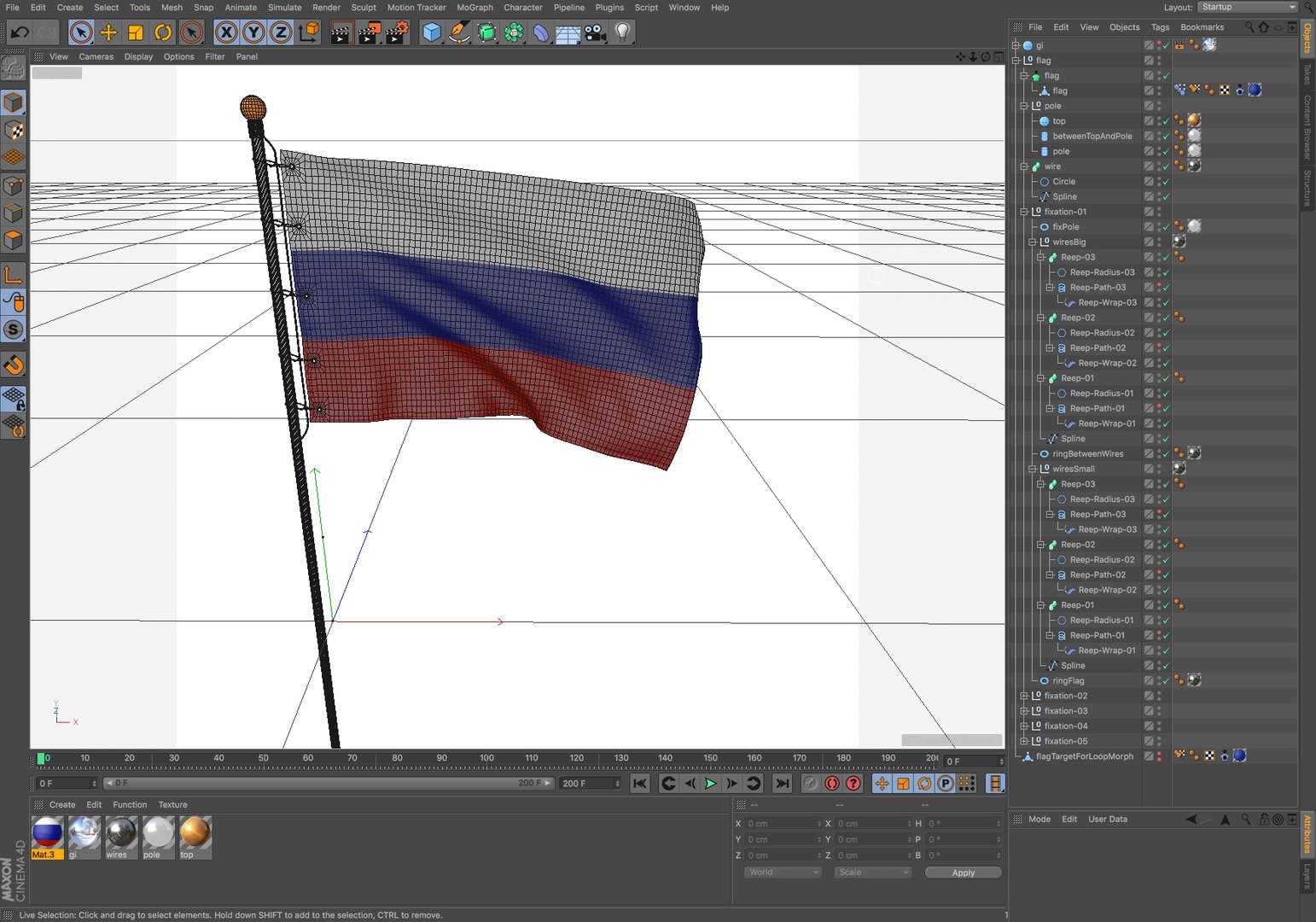
Task: Toggle Y axis lock
Action: click(x=253, y=32)
